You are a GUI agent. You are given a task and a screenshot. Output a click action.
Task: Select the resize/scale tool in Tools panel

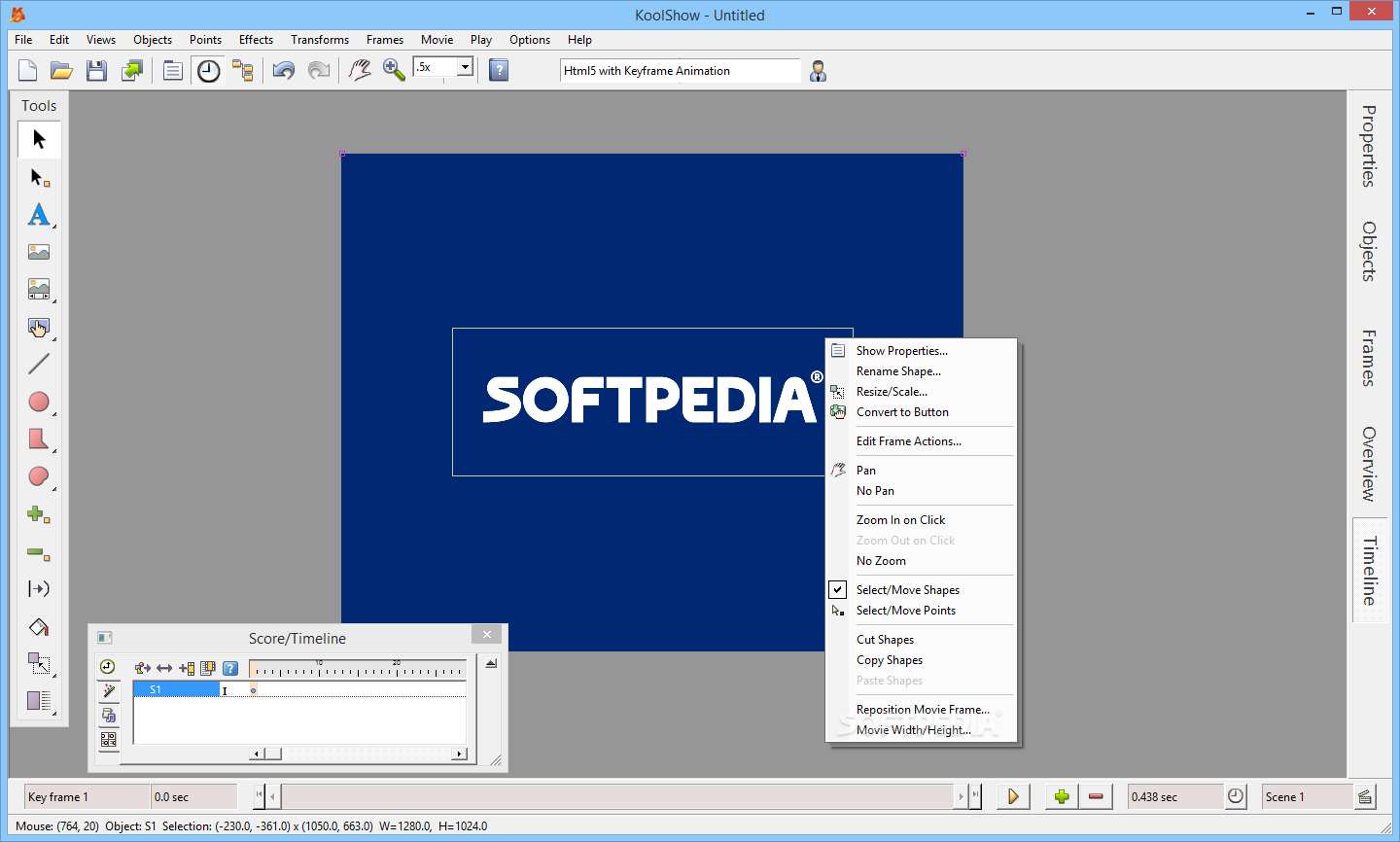click(x=39, y=663)
